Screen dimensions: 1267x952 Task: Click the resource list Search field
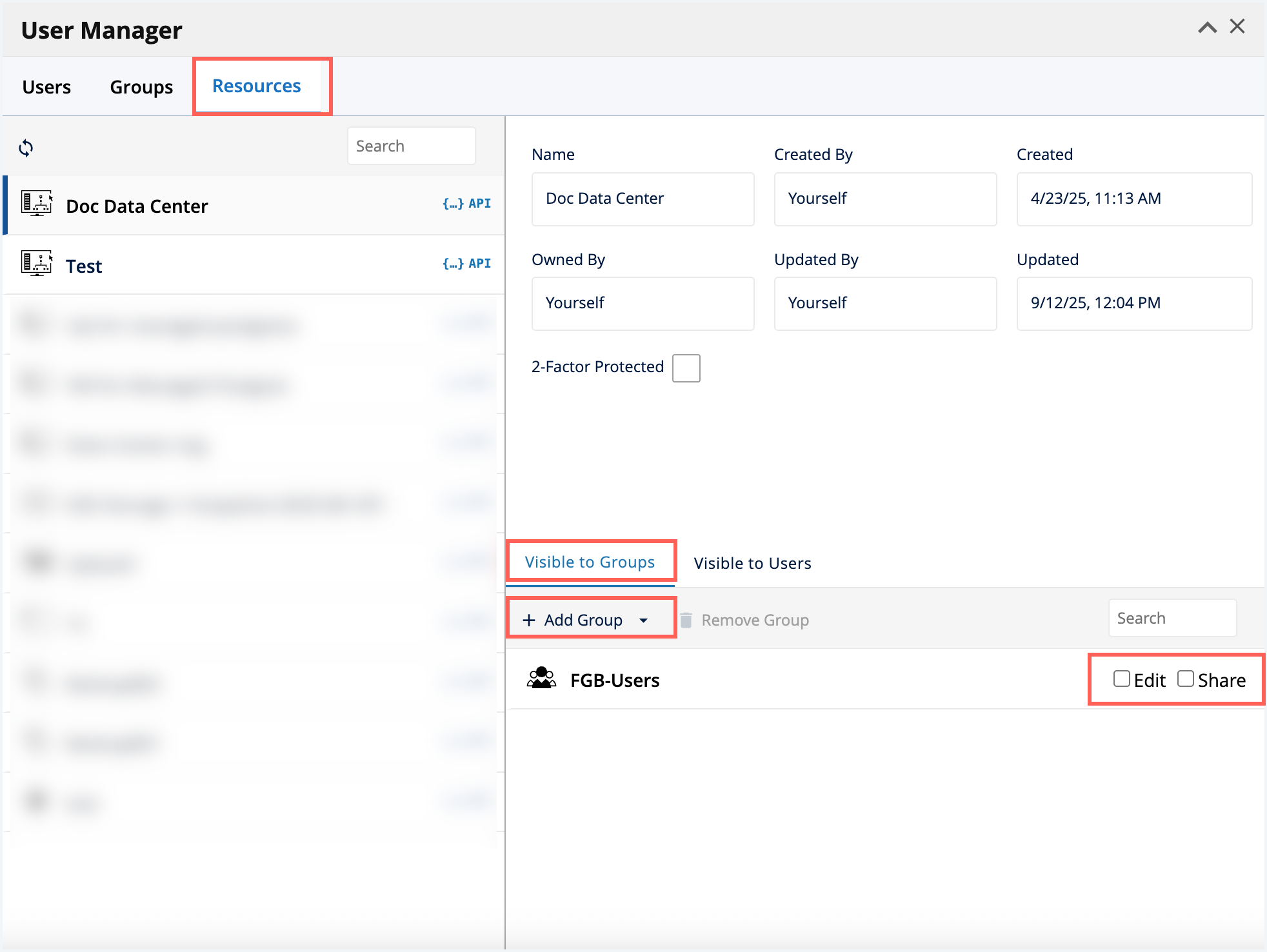point(411,145)
